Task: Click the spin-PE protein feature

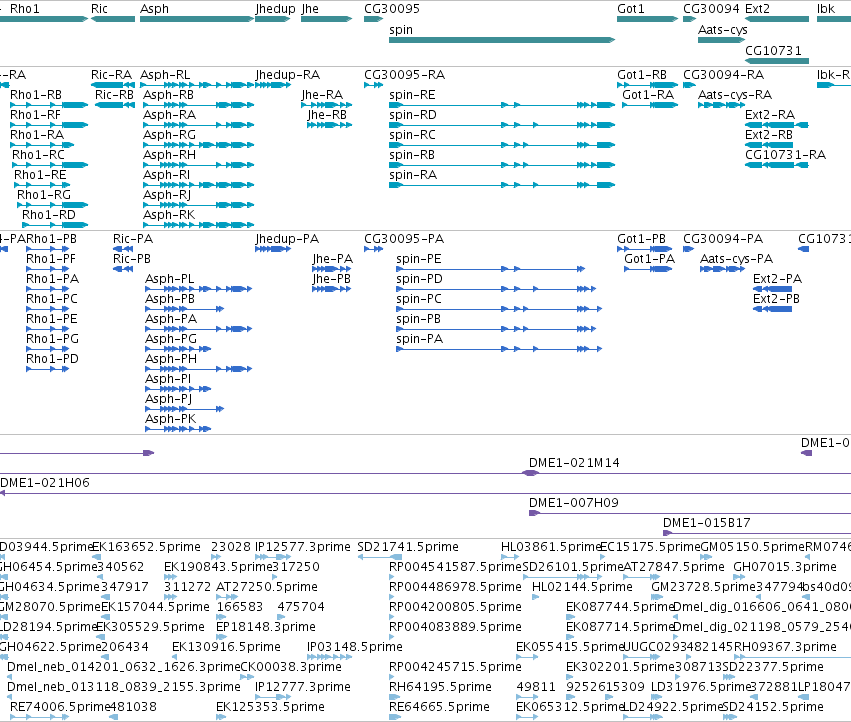Action: tap(491, 269)
